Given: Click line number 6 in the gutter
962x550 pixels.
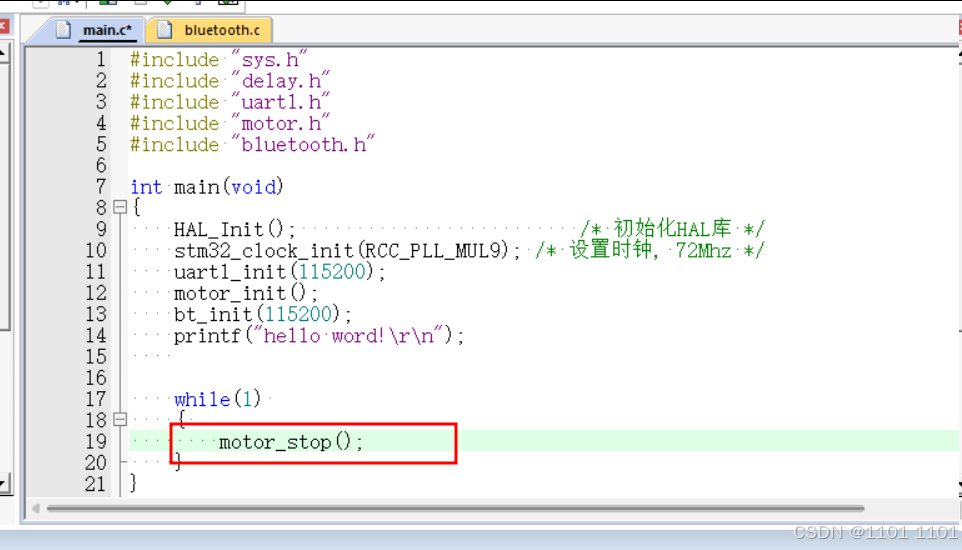Looking at the screenshot, I should [x=101, y=166].
